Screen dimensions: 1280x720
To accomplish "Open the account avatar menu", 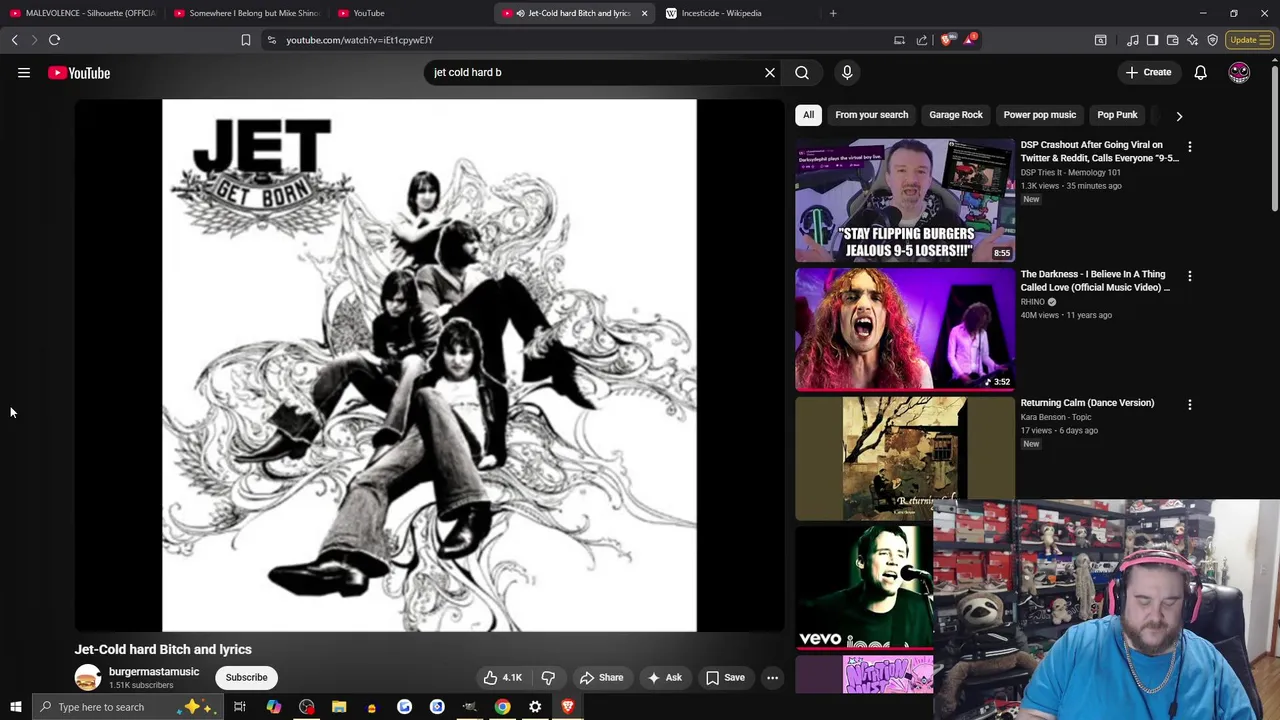I will [x=1239, y=72].
